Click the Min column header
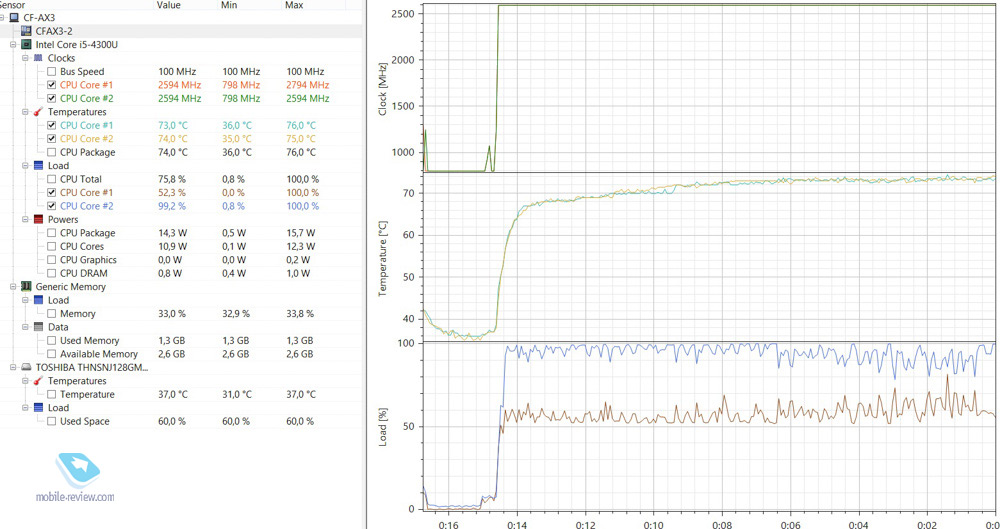This screenshot has height=529, width=1000. [x=250, y=4]
